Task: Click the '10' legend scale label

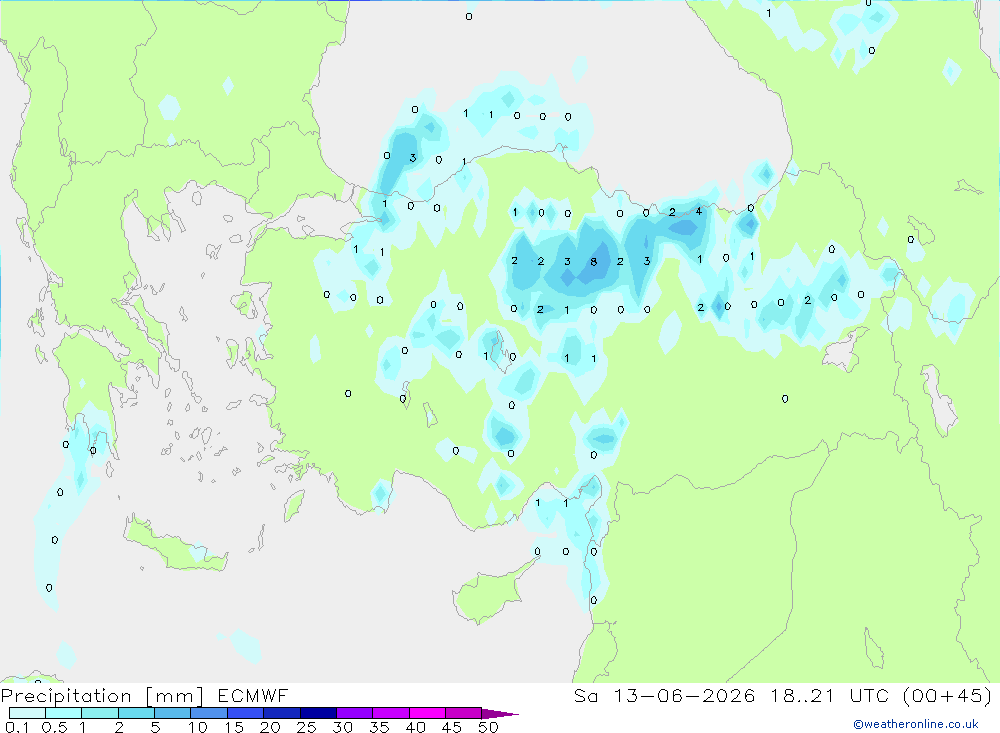Action: pos(198,727)
